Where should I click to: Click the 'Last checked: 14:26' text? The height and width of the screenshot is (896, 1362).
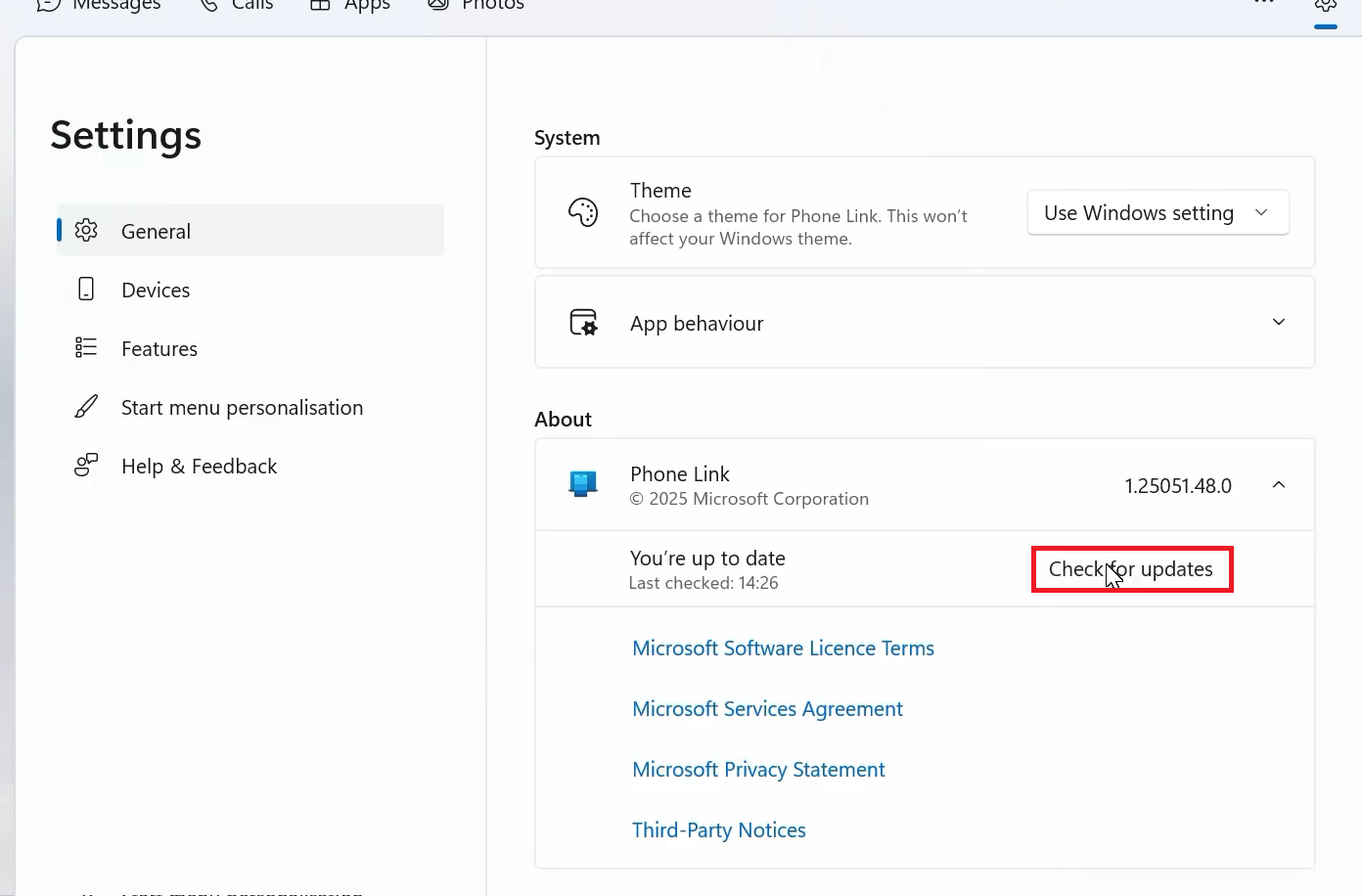tap(704, 583)
